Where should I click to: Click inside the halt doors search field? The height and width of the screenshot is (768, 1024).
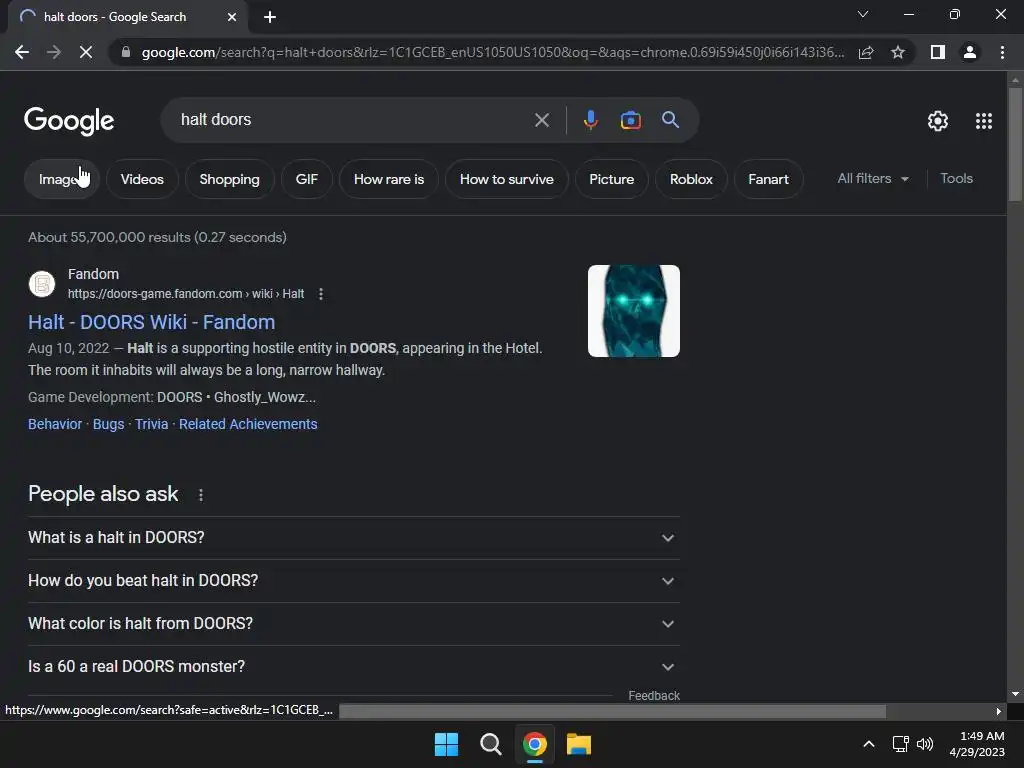coord(353,120)
